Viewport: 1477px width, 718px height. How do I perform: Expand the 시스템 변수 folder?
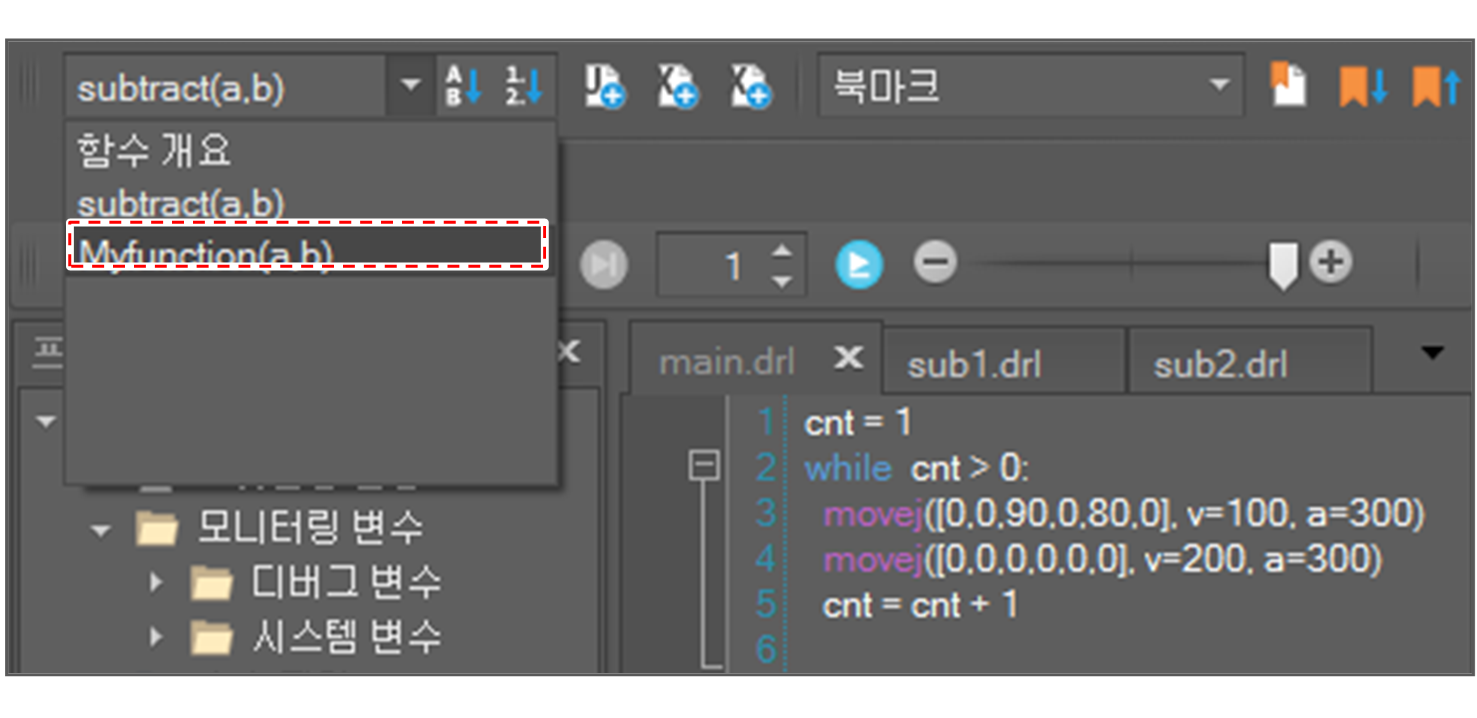pyautogui.click(x=156, y=636)
